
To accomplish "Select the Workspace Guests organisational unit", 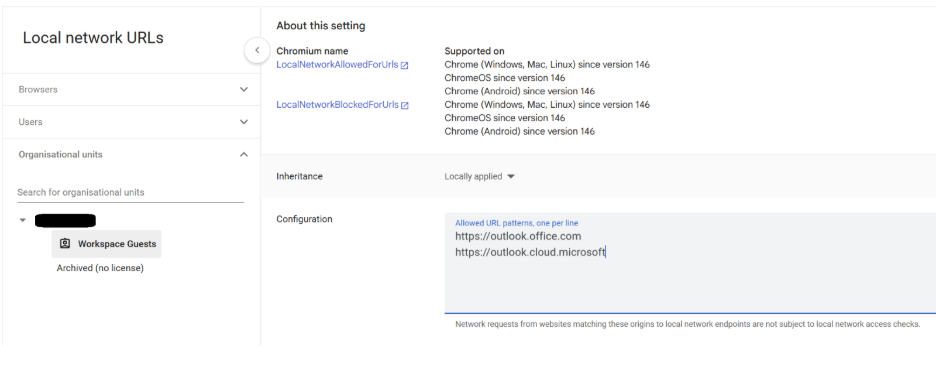I will (x=106, y=244).
